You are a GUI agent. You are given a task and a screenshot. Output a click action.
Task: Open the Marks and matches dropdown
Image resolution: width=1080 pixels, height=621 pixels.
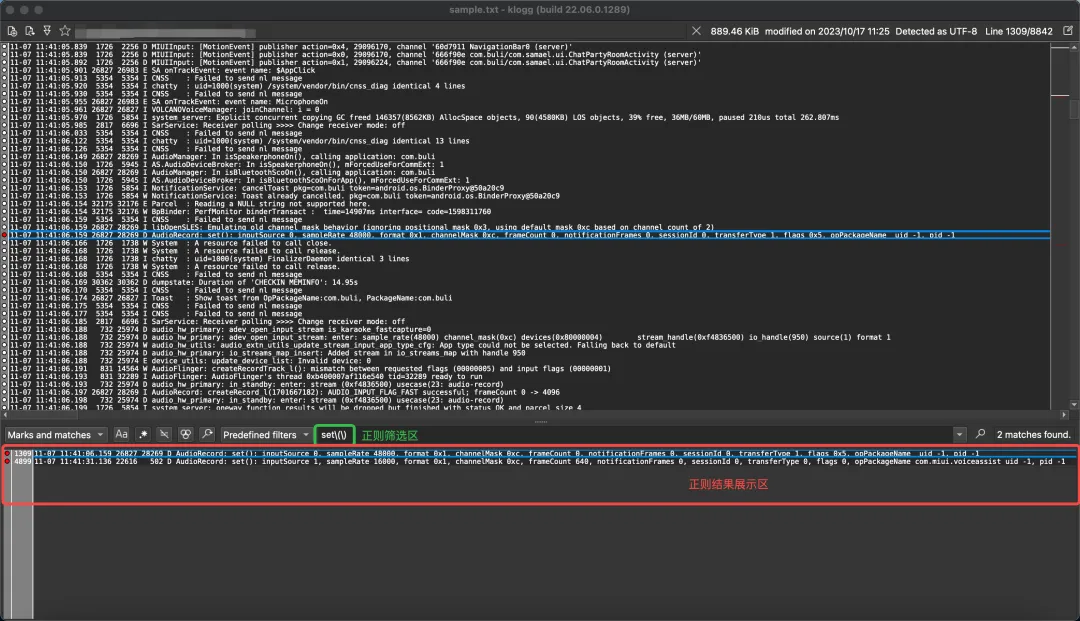pyautogui.click(x=55, y=434)
